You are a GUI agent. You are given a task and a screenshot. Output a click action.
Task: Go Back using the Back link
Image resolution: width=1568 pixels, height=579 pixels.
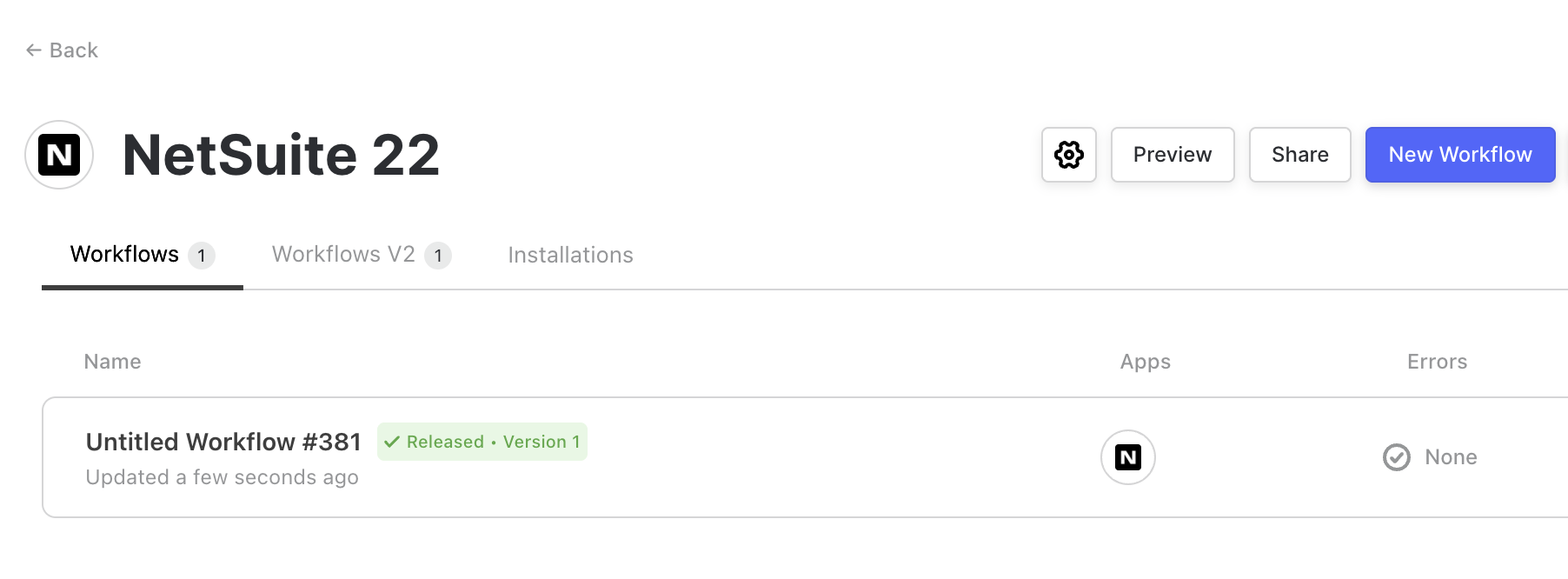(74, 50)
